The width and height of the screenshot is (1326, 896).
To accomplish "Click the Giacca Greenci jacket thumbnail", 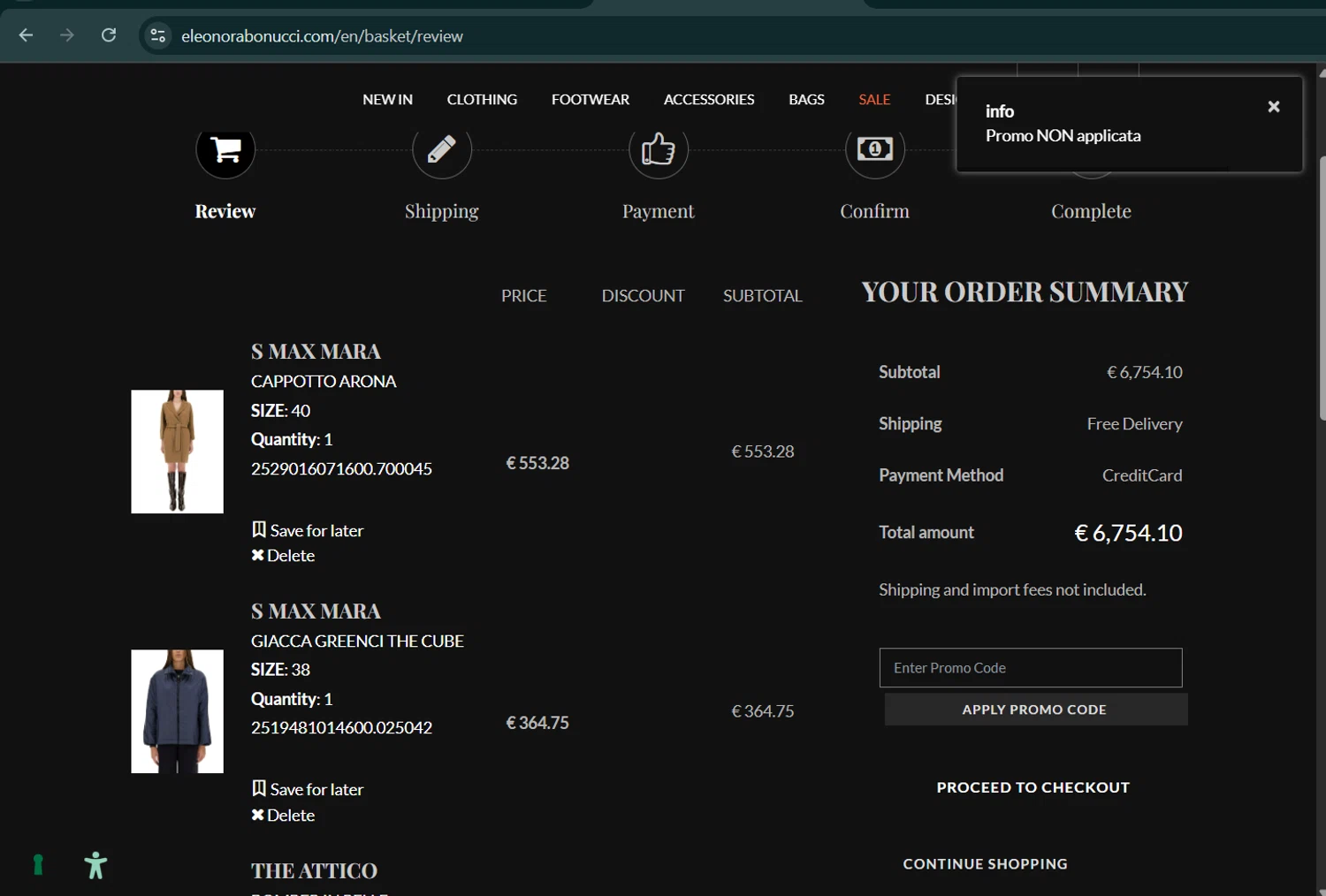I will pyautogui.click(x=177, y=711).
